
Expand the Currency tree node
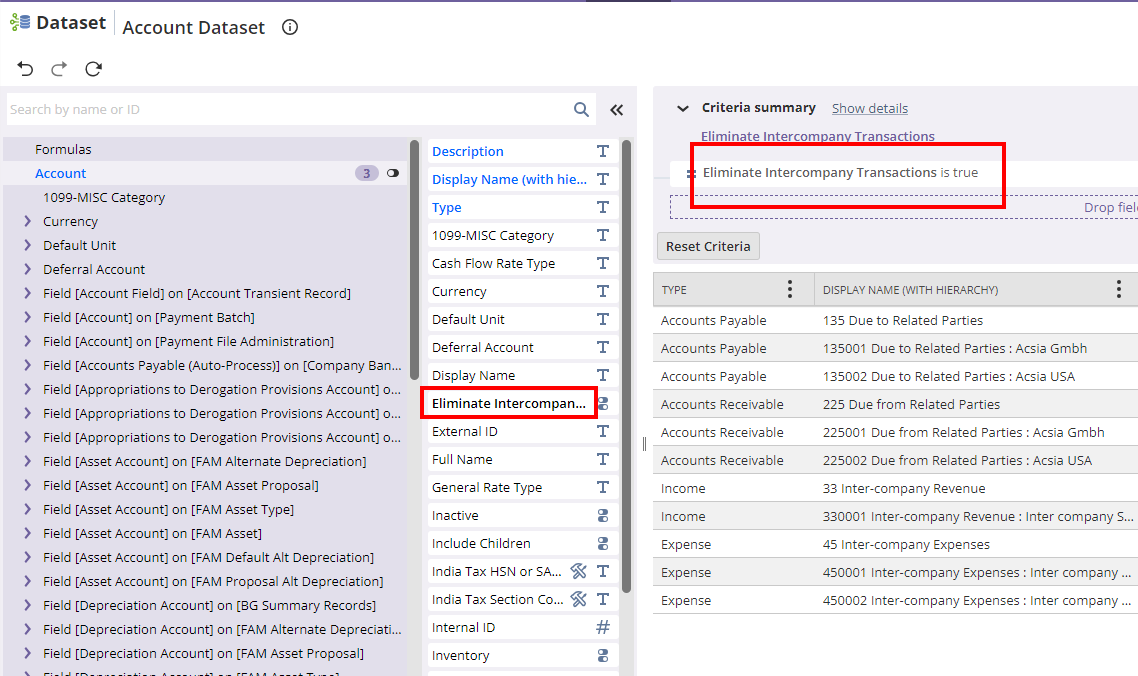tap(27, 222)
